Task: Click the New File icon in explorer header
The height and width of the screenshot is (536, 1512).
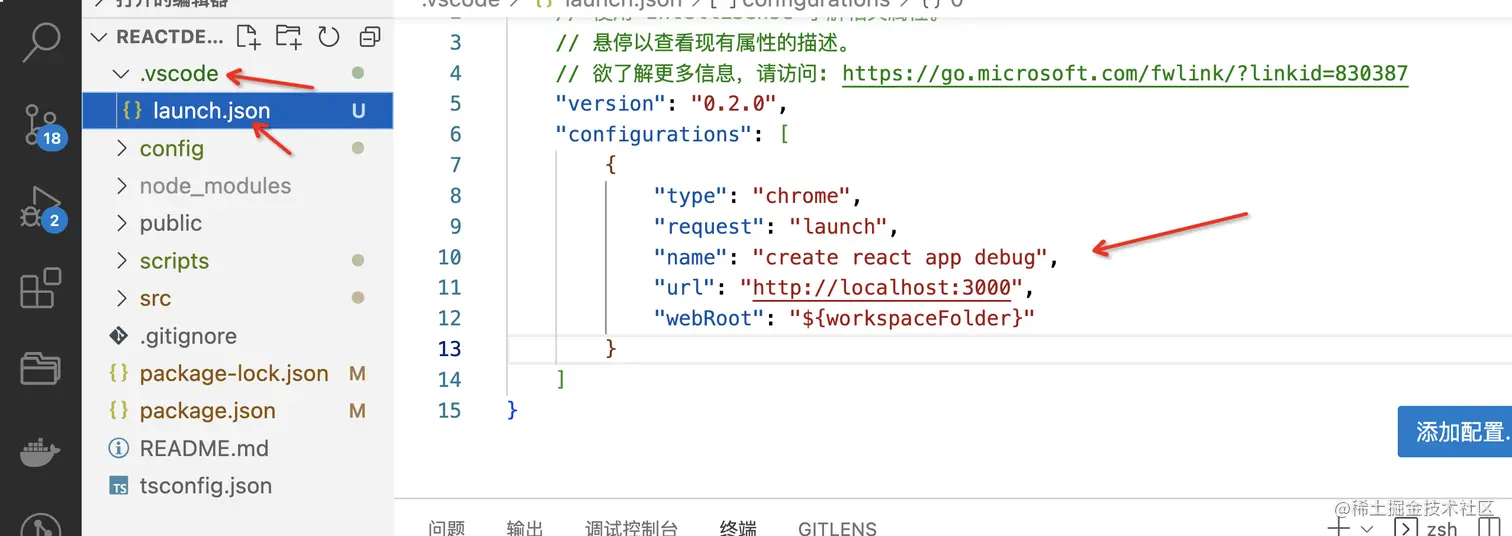Action: [247, 37]
